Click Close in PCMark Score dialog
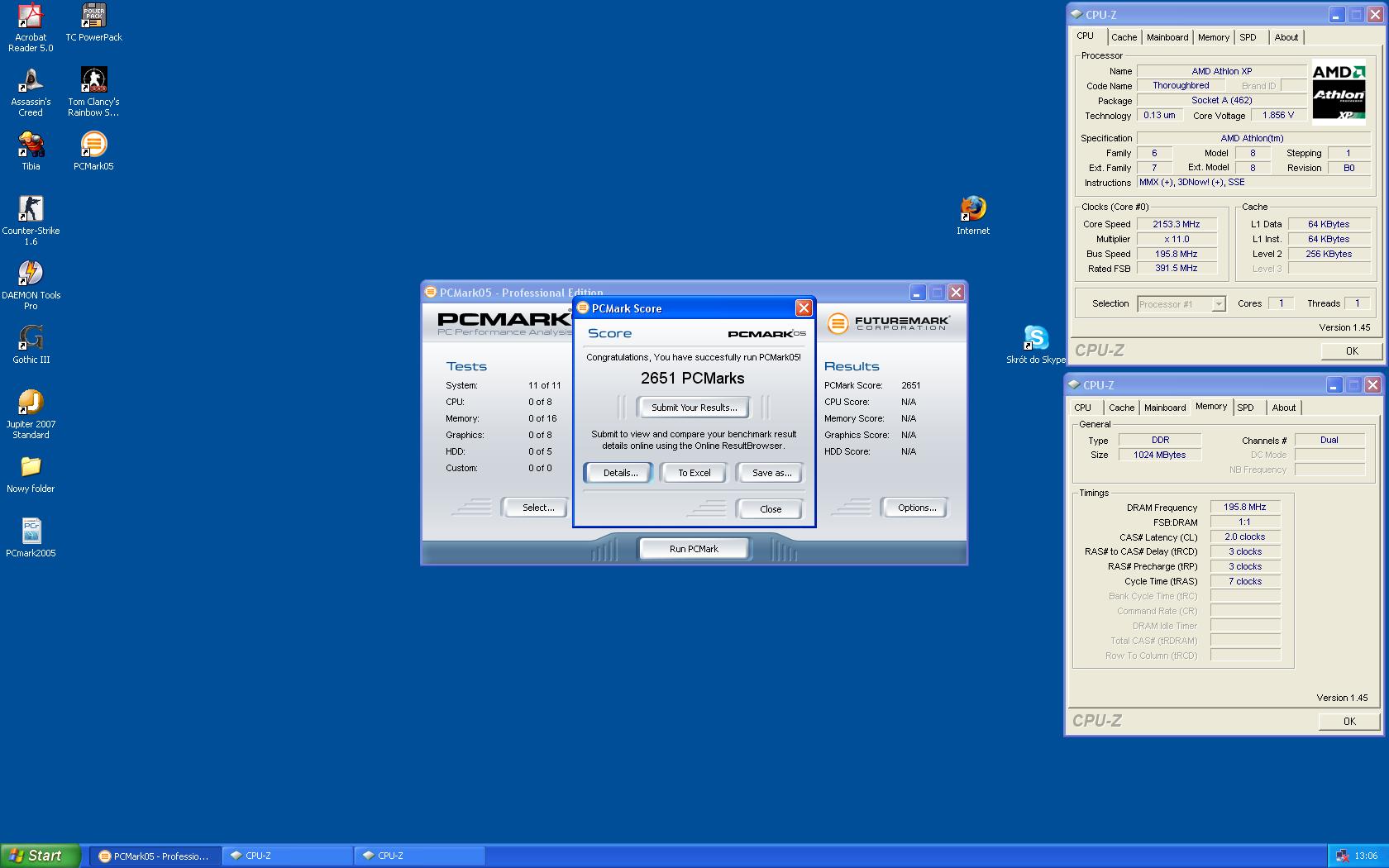Image resolution: width=1389 pixels, height=868 pixels. coord(771,509)
